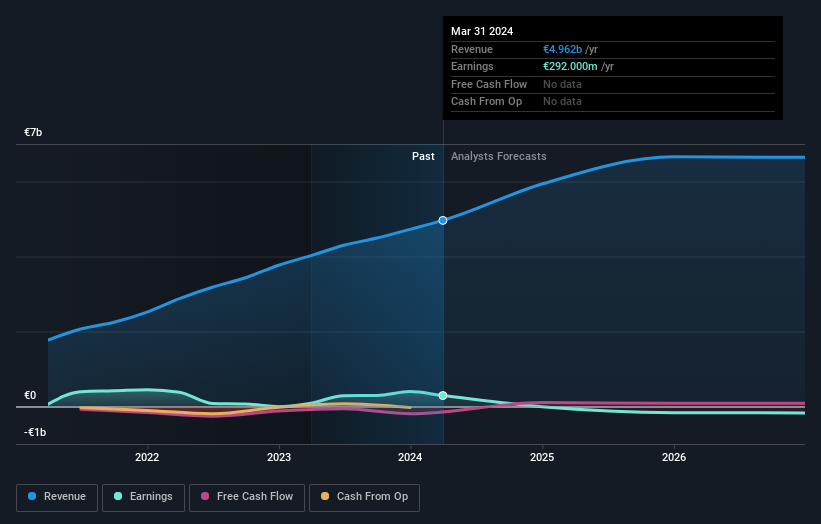
Task: Click the 2024 x-axis label
Action: coord(410,457)
